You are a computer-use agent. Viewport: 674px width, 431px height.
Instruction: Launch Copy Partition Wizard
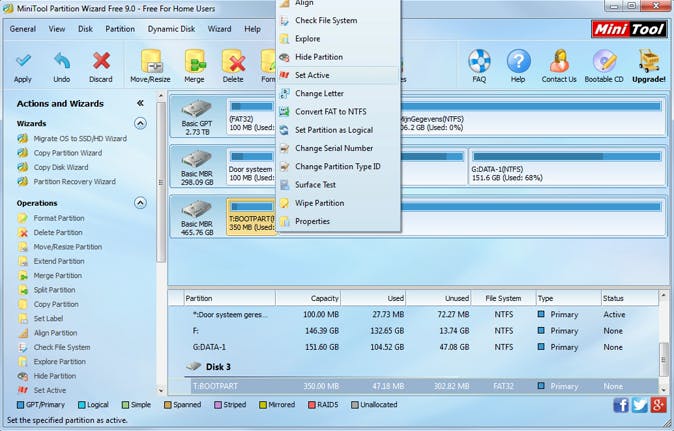60,153
